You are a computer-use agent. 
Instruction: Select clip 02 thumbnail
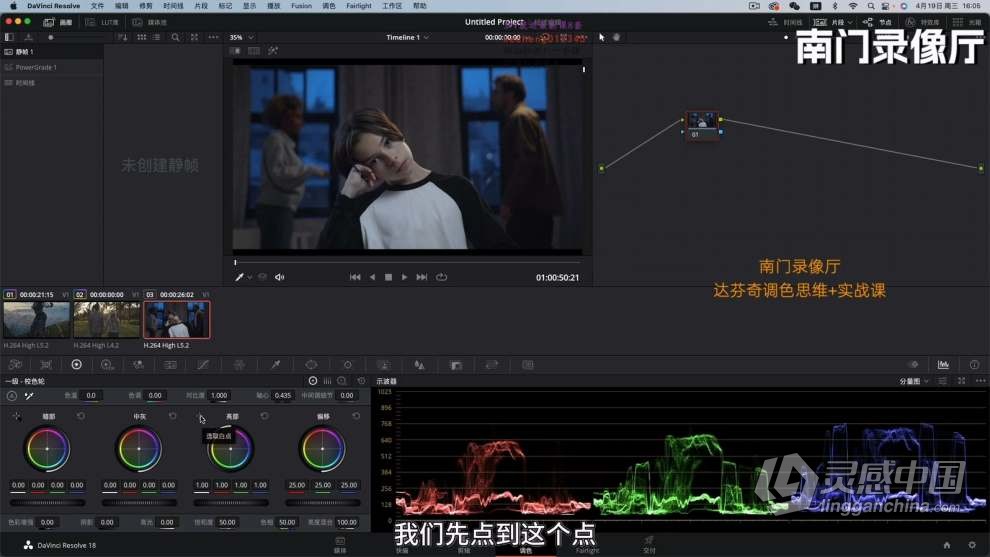[x=107, y=320]
